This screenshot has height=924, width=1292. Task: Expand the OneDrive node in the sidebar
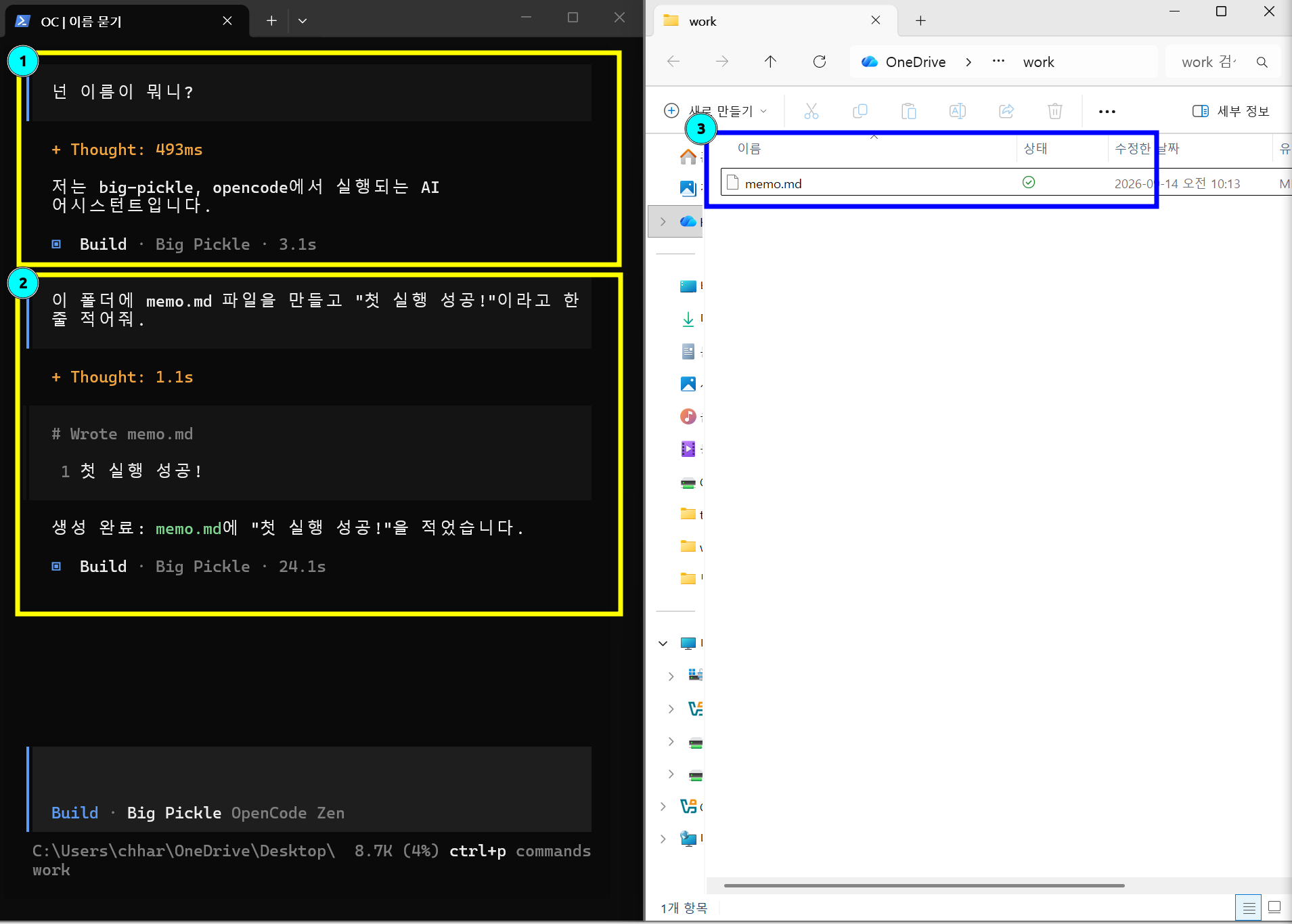663,221
